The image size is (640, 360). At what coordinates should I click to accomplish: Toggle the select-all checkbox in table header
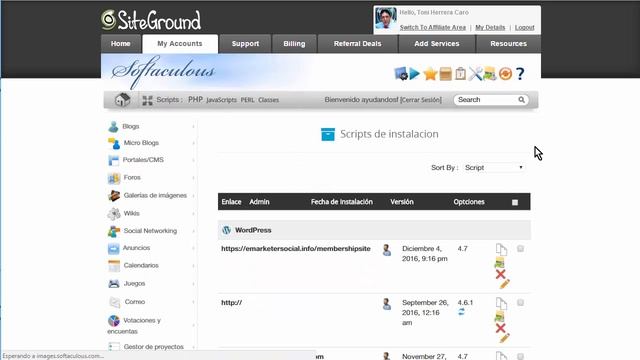coord(515,202)
